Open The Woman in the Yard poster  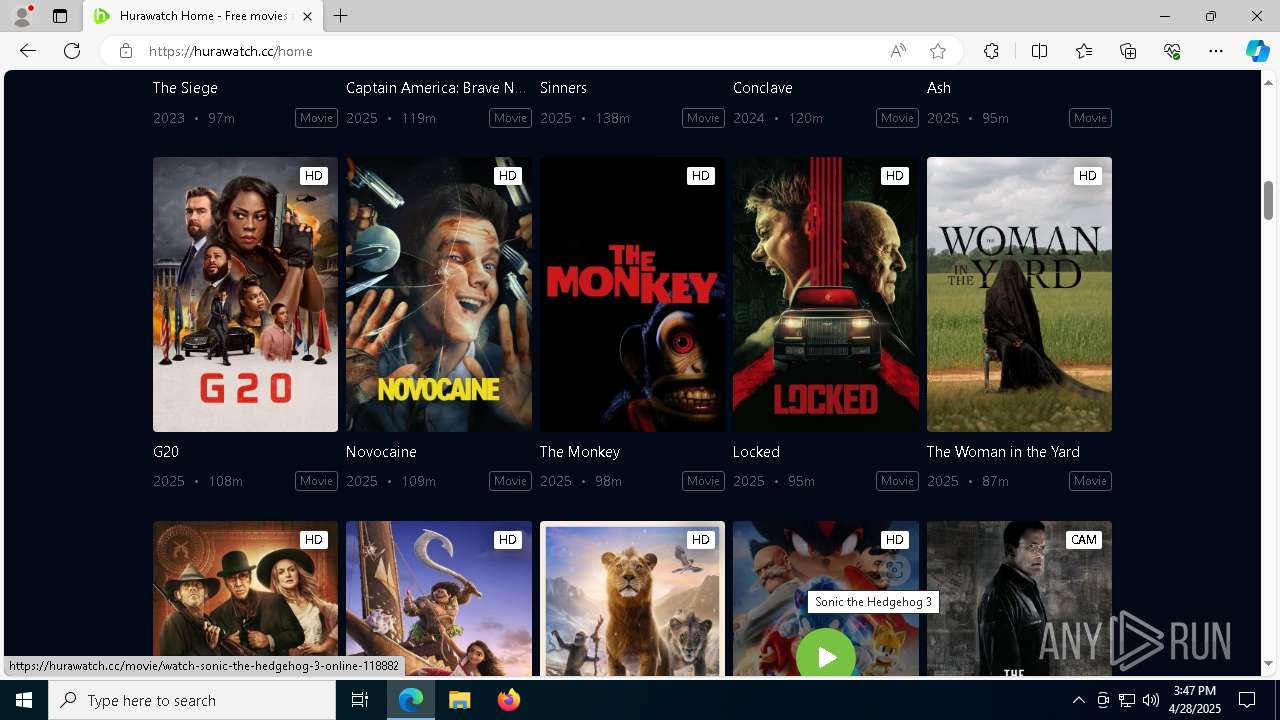(1019, 294)
